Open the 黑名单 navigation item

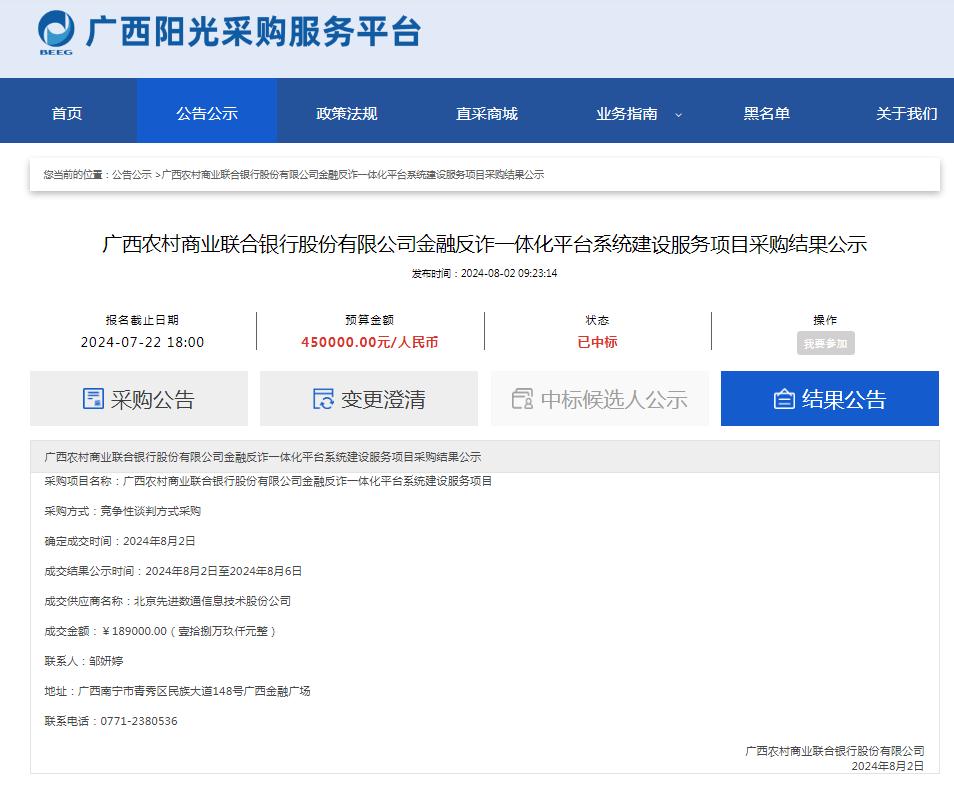tap(767, 113)
